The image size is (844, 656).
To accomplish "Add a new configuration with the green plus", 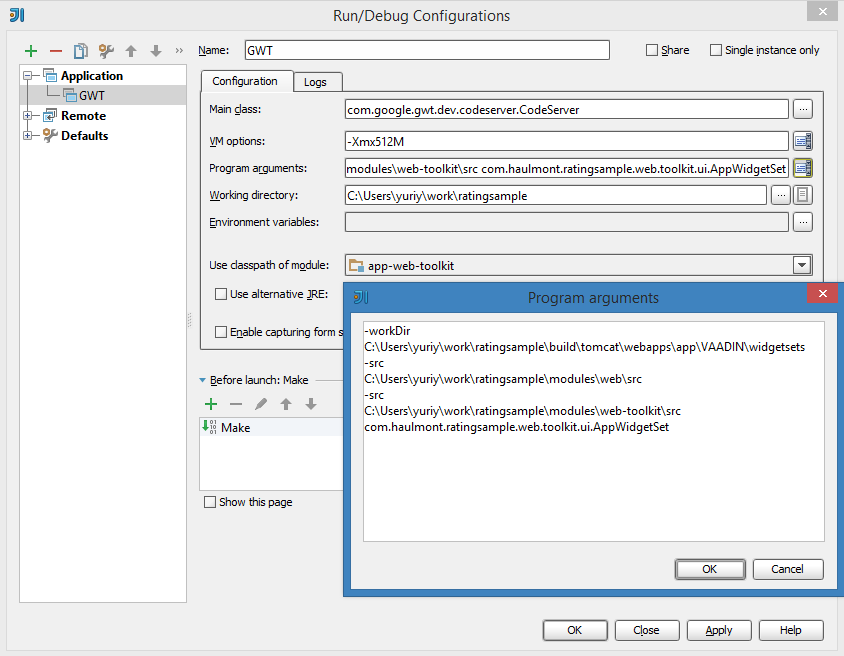I will click(31, 51).
